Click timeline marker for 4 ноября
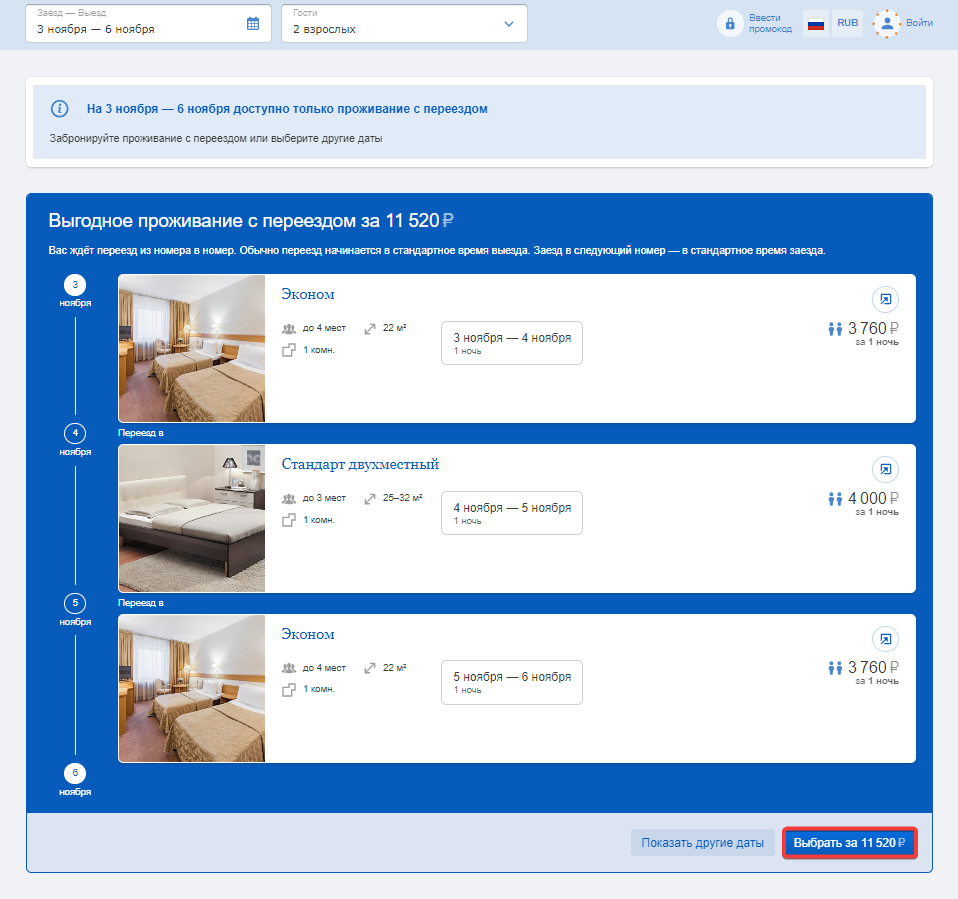958x899 pixels. click(x=75, y=433)
